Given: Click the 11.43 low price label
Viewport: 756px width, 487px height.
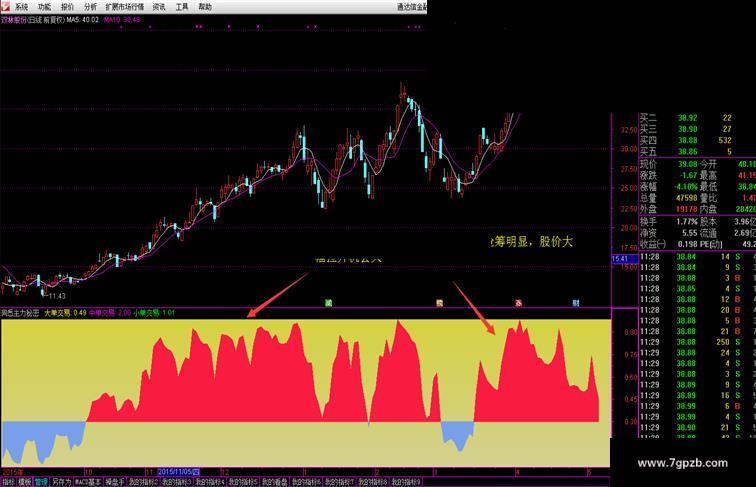Looking at the screenshot, I should click(57, 296).
